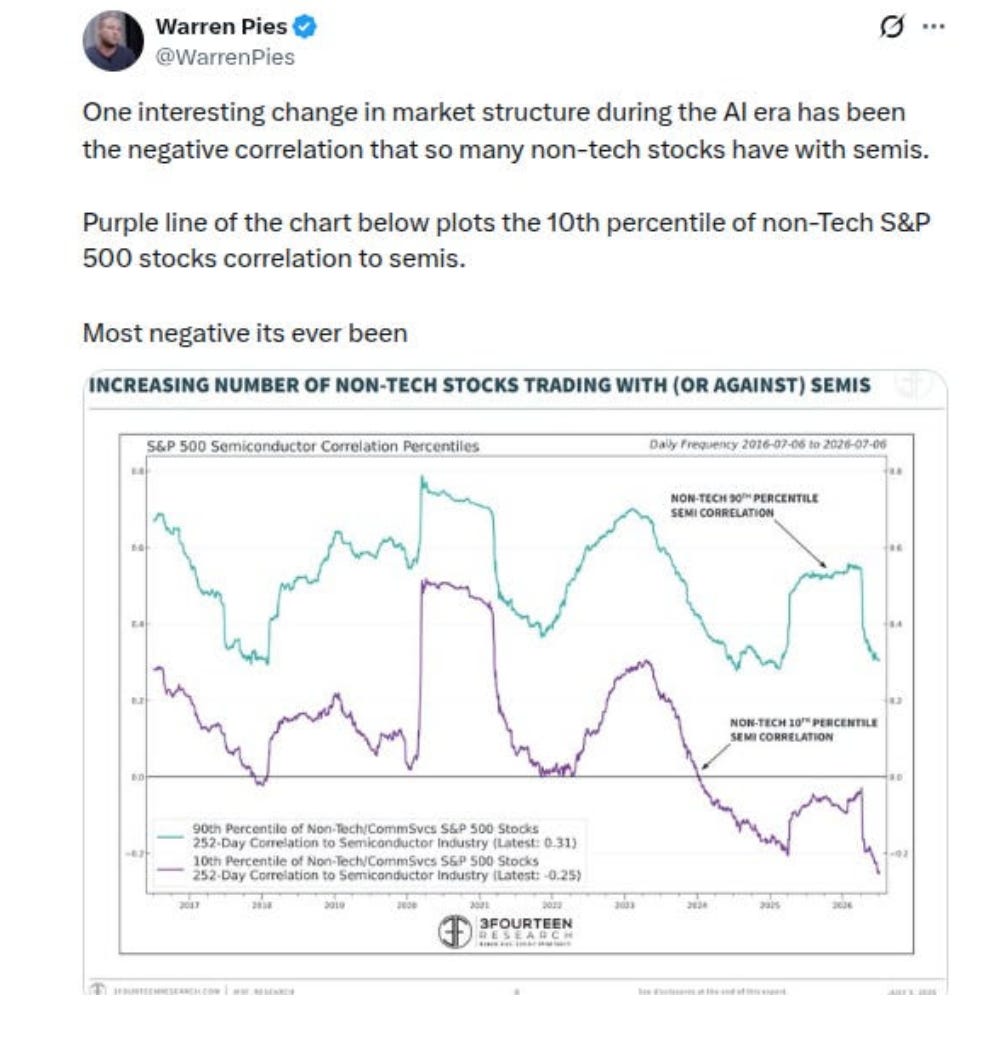Click the Daily Frequency date range text
The image size is (1000, 1038).
pos(768,444)
